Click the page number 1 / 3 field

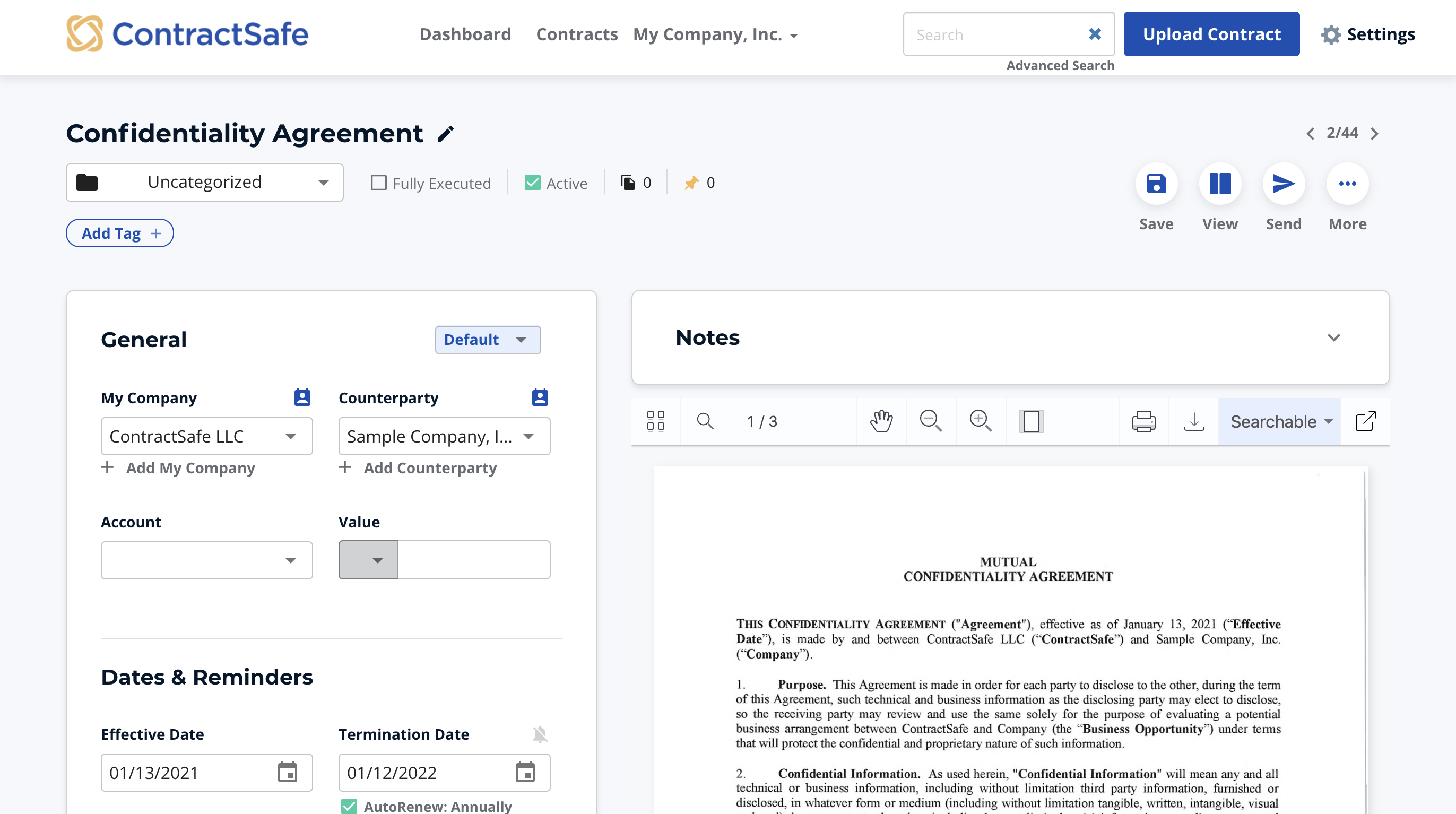coord(761,421)
